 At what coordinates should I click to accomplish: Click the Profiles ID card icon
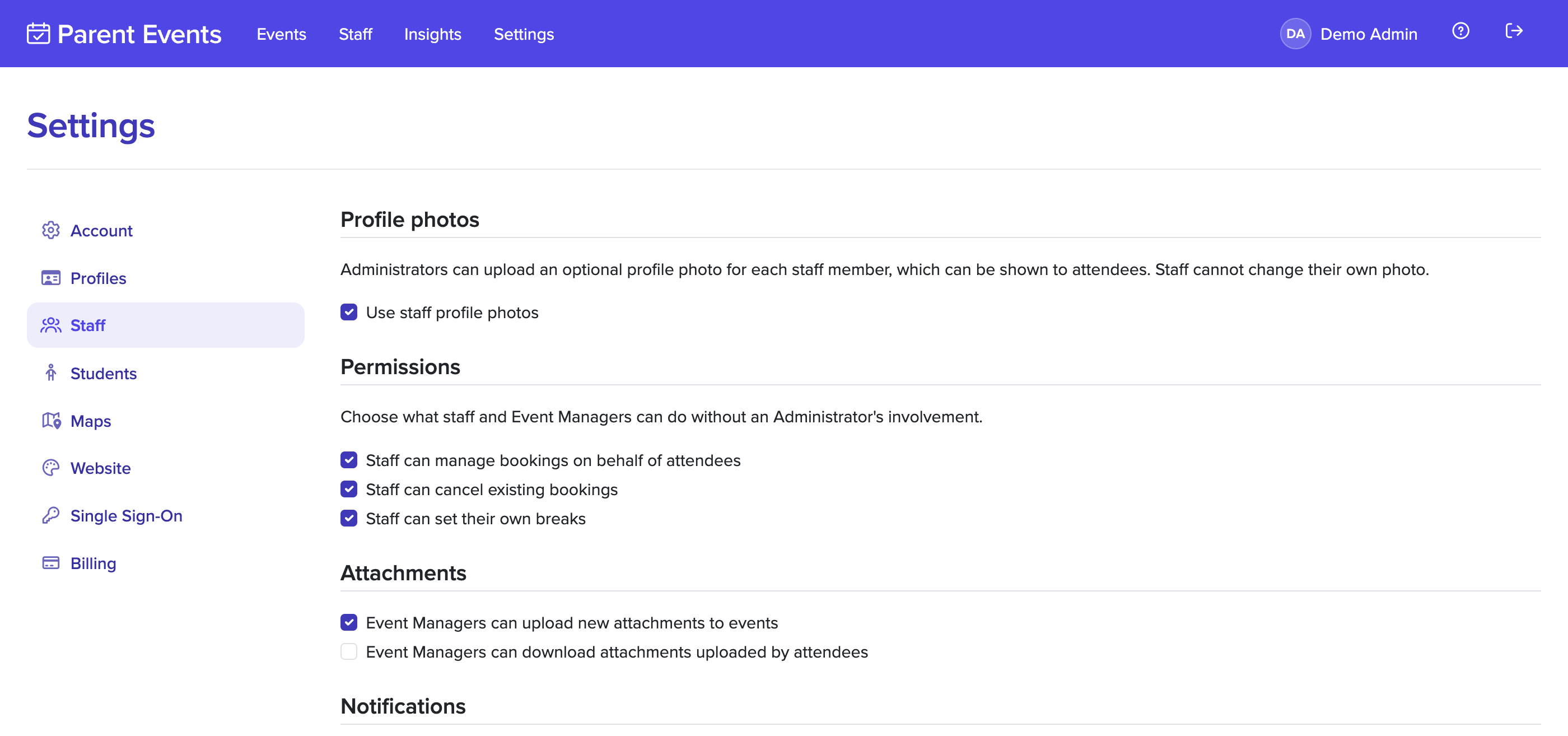point(51,278)
